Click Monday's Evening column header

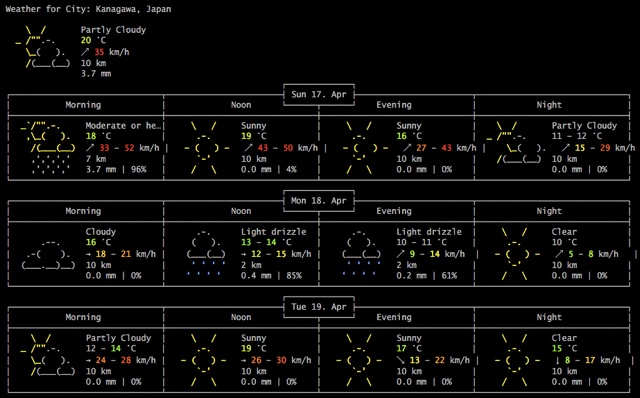tap(394, 211)
